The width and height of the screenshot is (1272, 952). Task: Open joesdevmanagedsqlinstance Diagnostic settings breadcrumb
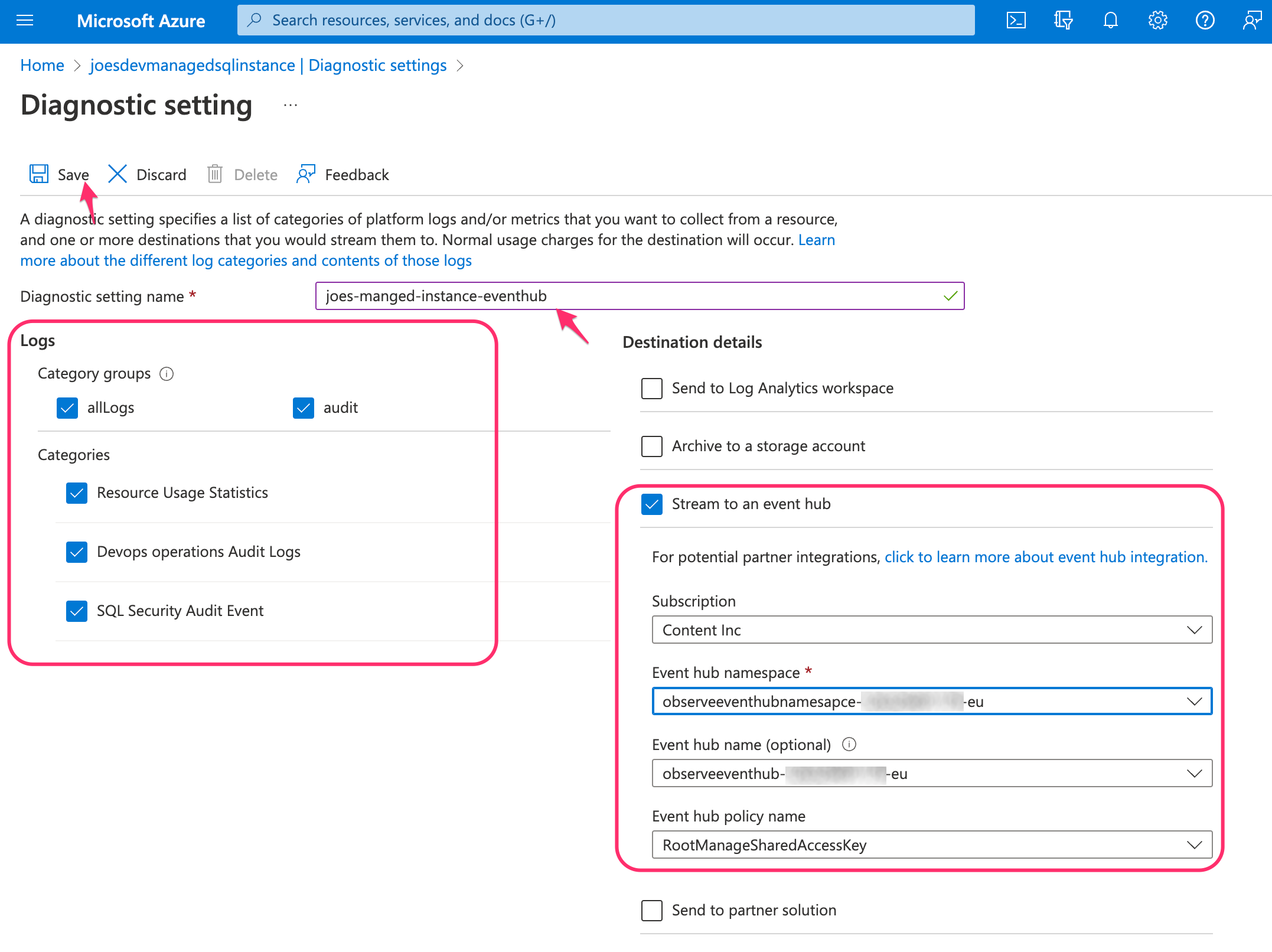[268, 66]
